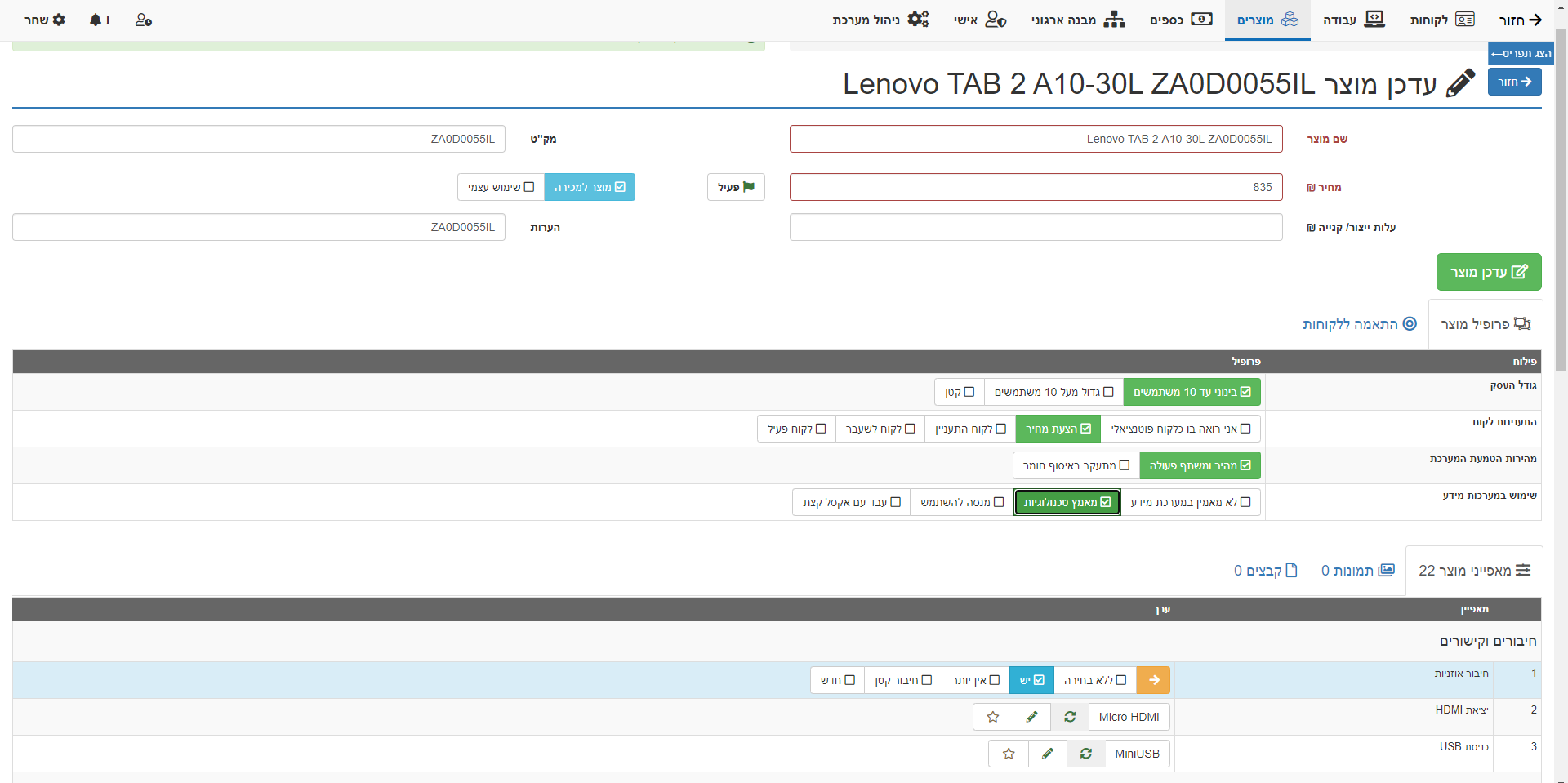Click the green עדכן מוצר update button
1568x783 pixels.
coord(1489,272)
